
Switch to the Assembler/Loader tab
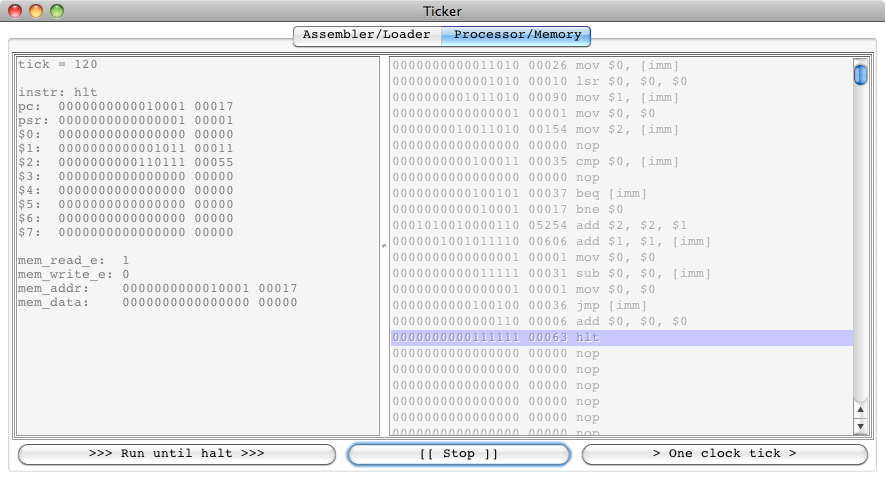[366, 35]
